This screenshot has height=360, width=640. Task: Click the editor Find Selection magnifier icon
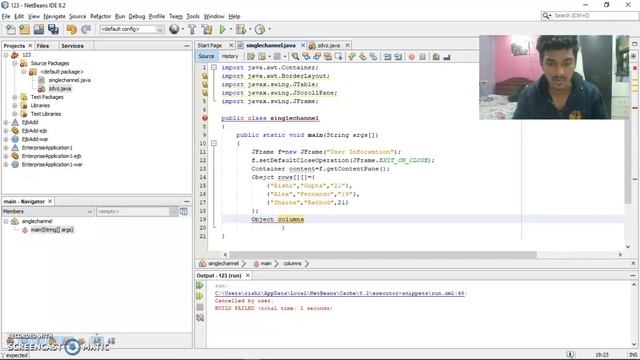coord(295,57)
